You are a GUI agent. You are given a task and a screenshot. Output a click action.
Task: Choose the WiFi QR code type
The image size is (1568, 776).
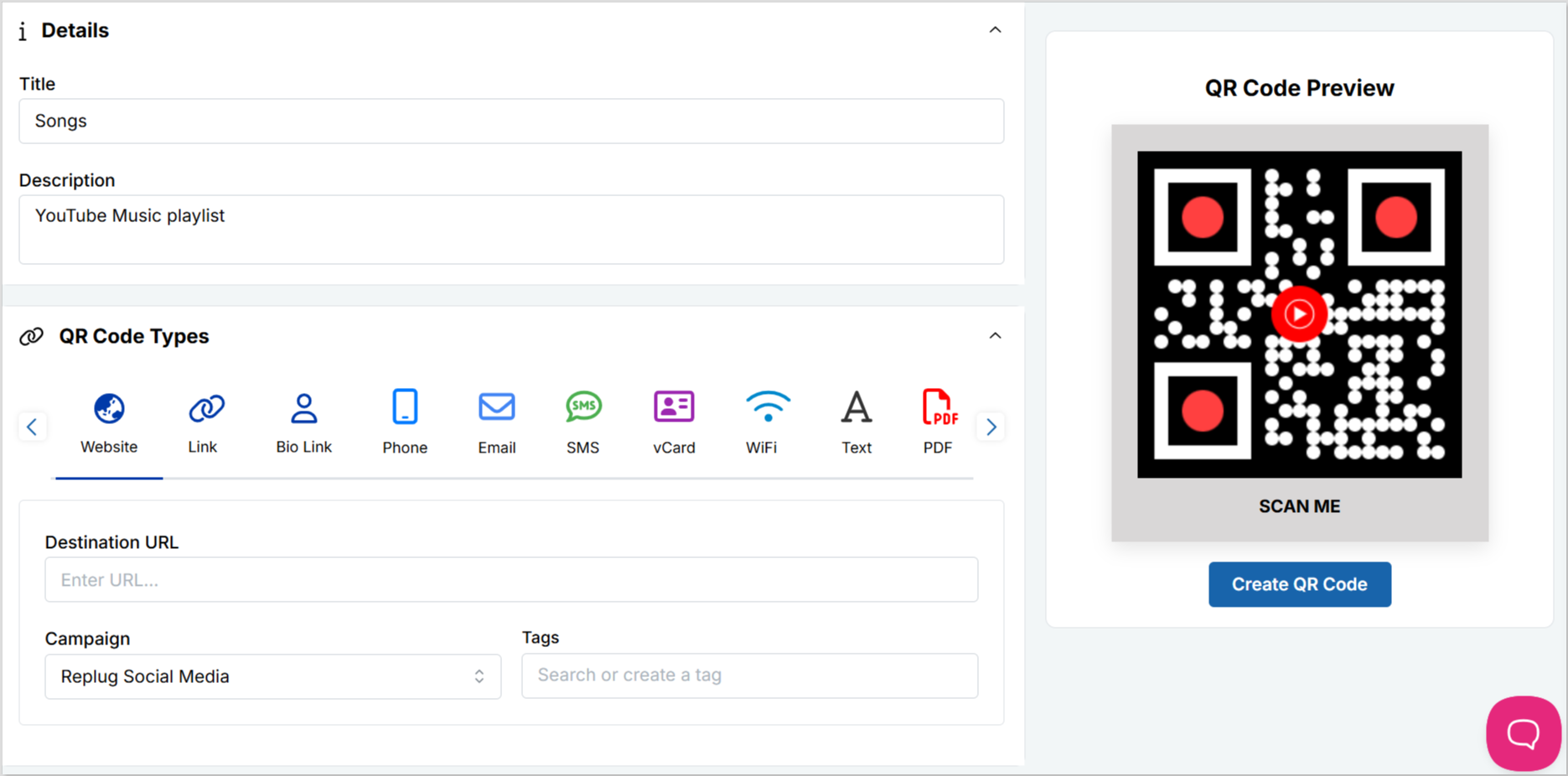pyautogui.click(x=767, y=425)
